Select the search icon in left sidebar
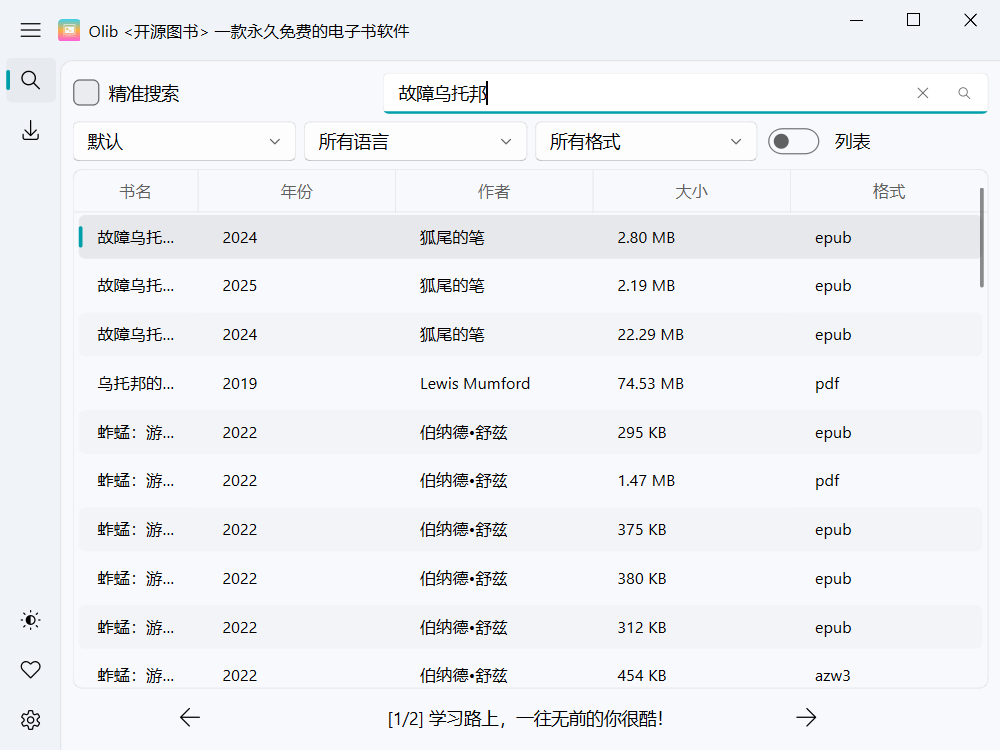 click(x=30, y=80)
